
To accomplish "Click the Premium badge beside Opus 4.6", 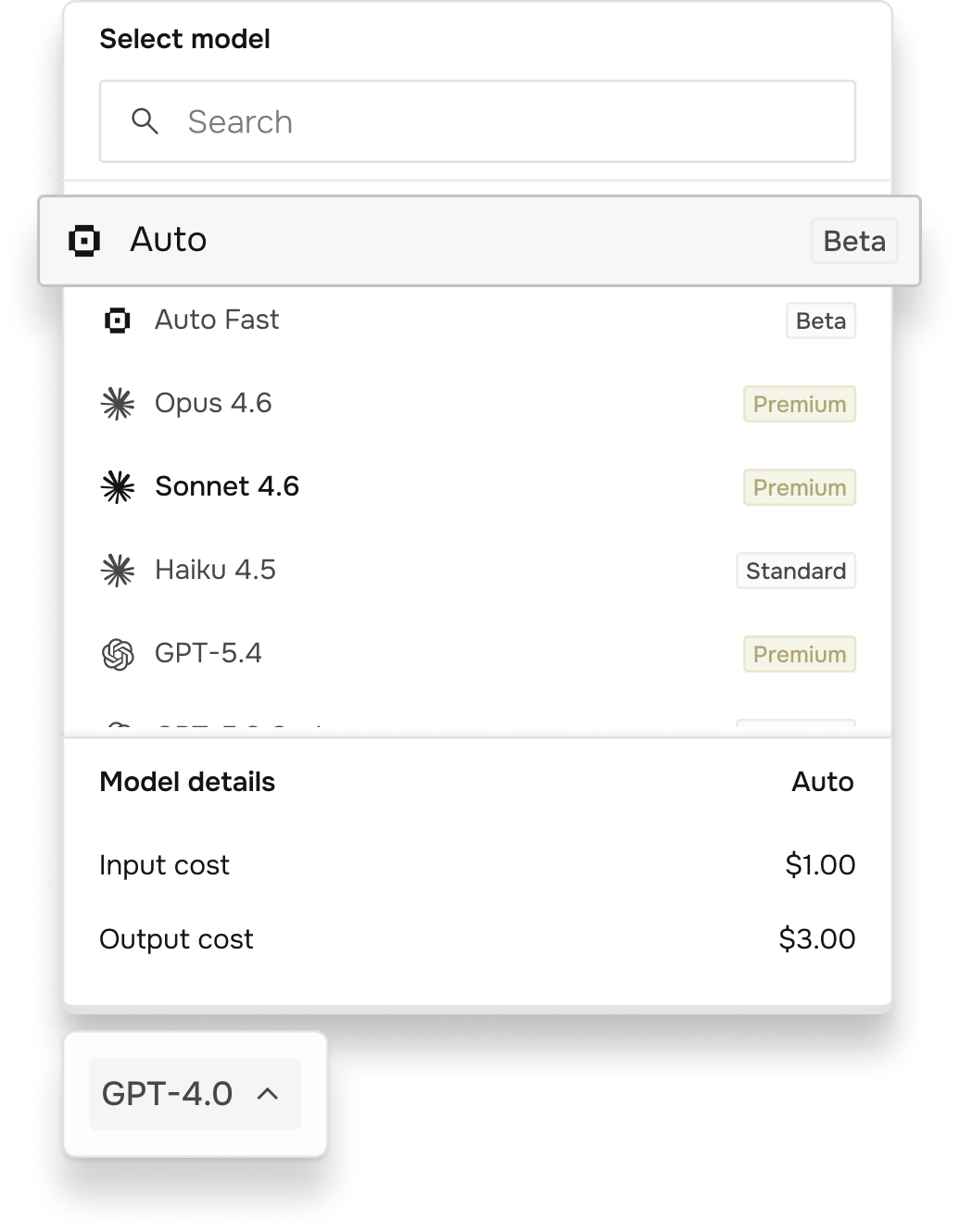I will point(800,404).
